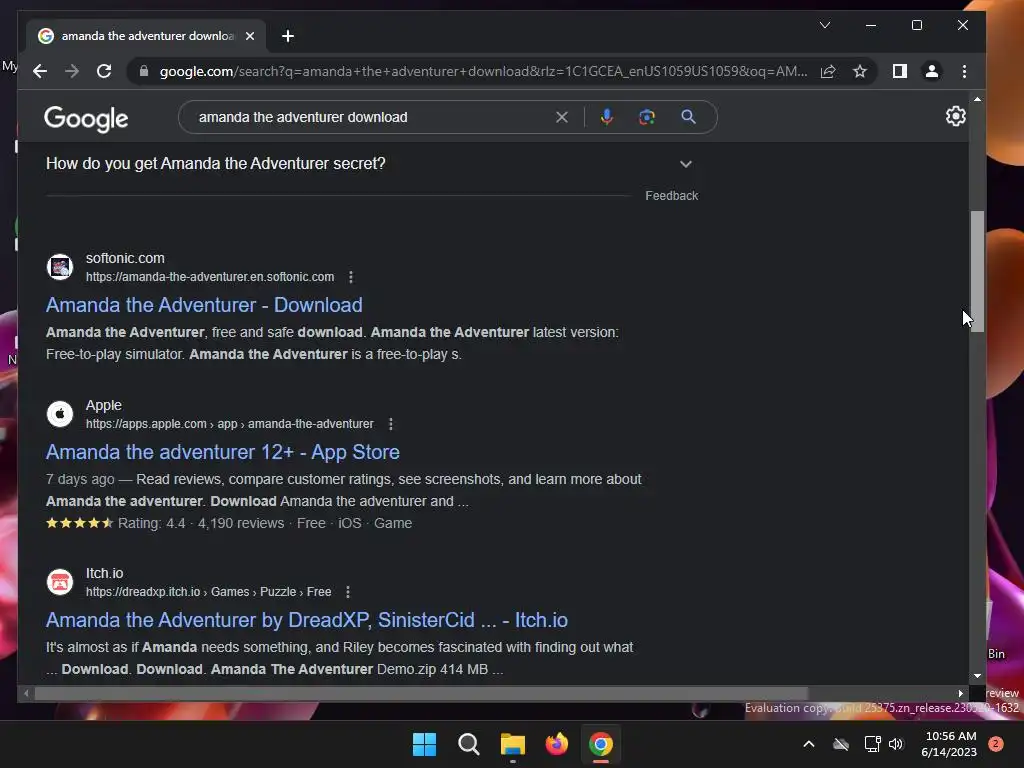Launch Firefox from the taskbar

tap(557, 744)
